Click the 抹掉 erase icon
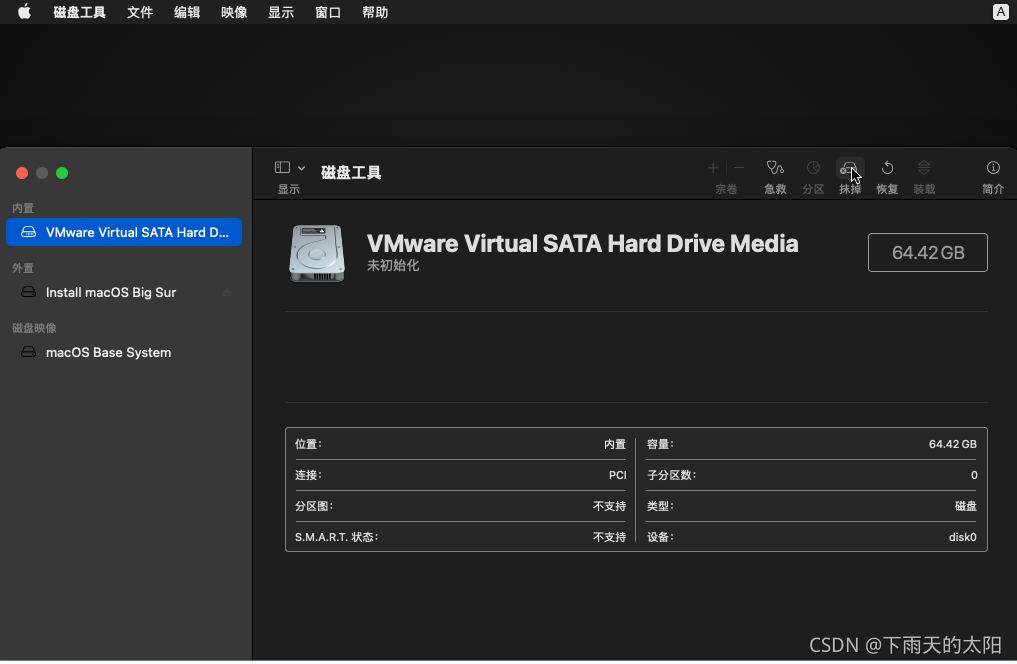This screenshot has height=664, width=1017. coord(850,169)
